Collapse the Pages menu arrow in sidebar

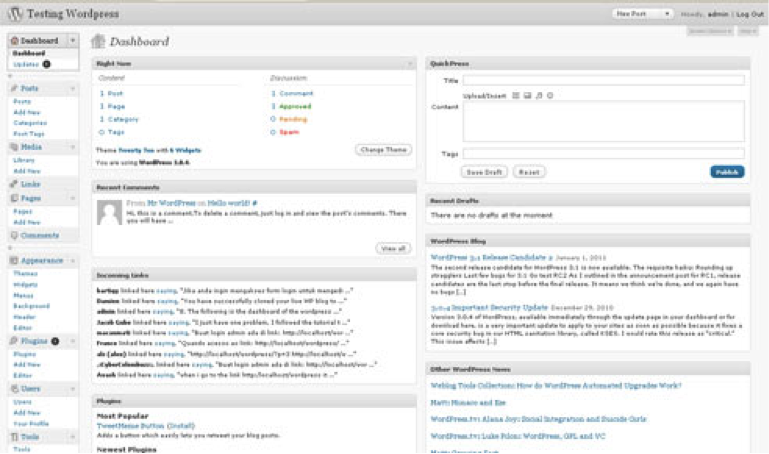coord(73,198)
